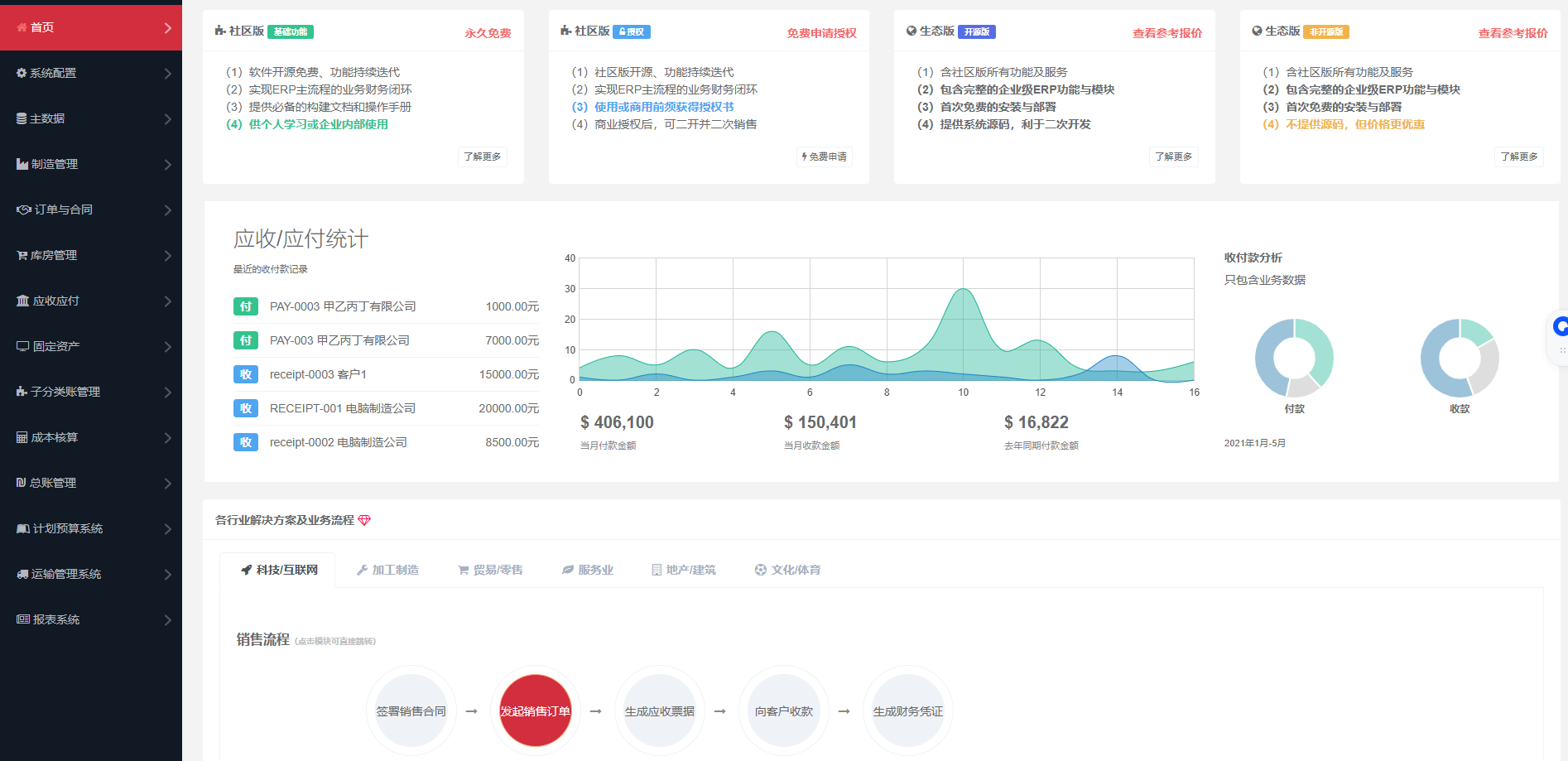Click the database icon beside 主数据
This screenshot has height=761, width=1568.
click(x=22, y=118)
